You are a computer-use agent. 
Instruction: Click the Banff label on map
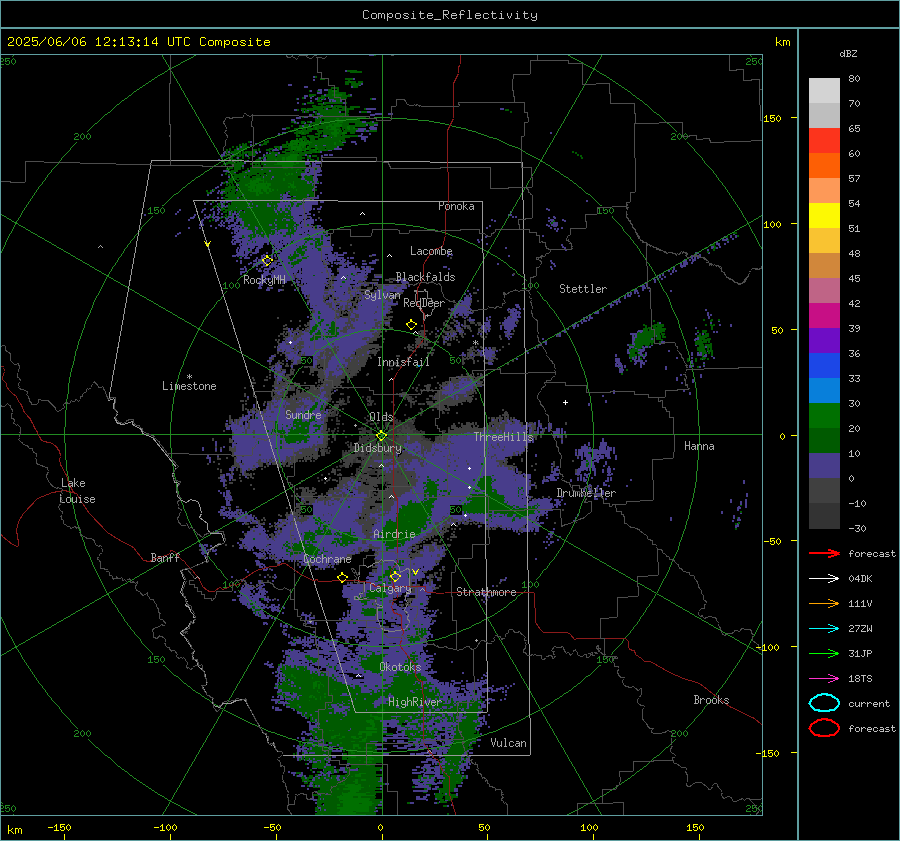pos(165,557)
